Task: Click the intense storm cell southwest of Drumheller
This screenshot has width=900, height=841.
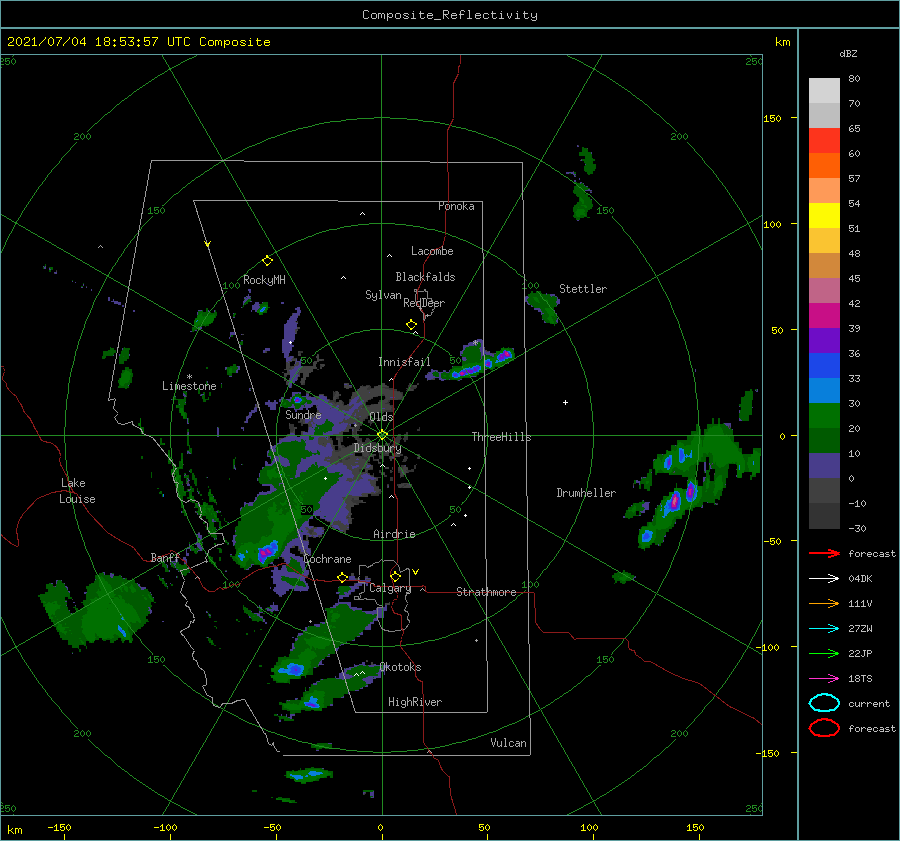Action: pyautogui.click(x=675, y=502)
